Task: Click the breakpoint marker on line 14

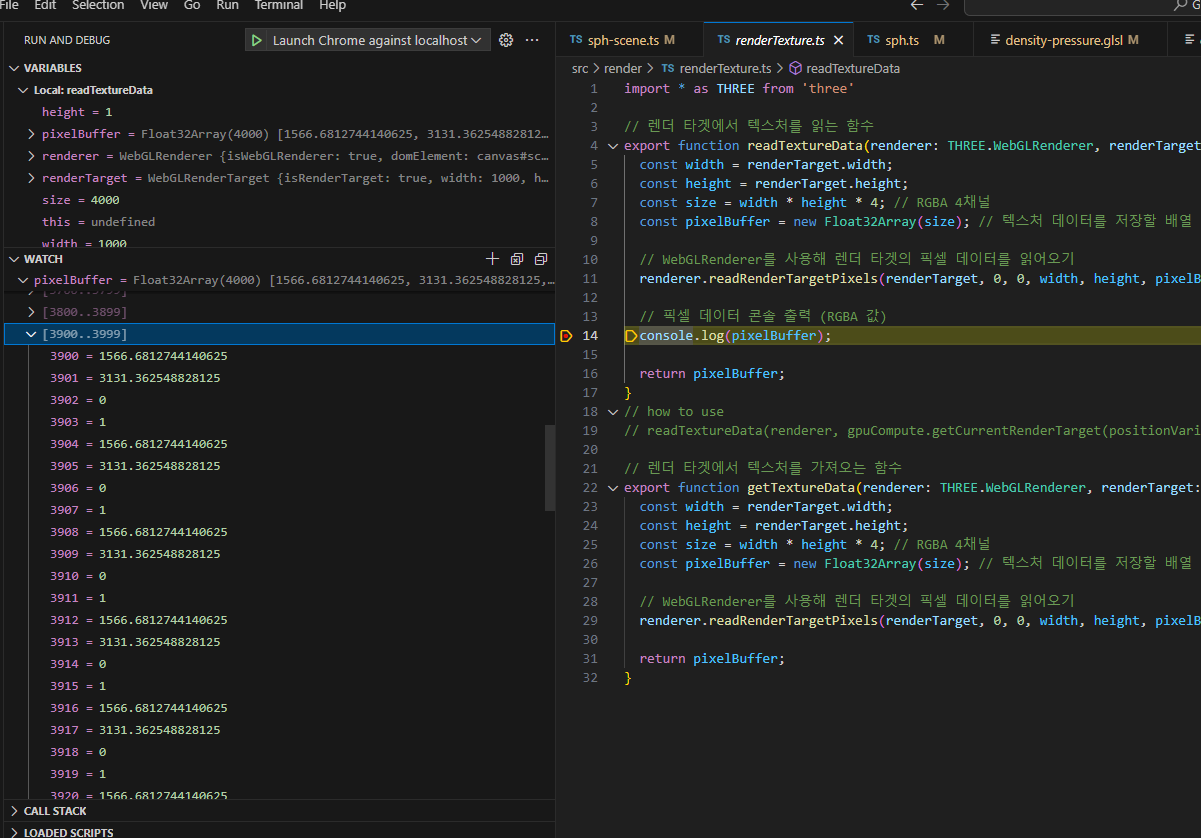Action: point(566,336)
